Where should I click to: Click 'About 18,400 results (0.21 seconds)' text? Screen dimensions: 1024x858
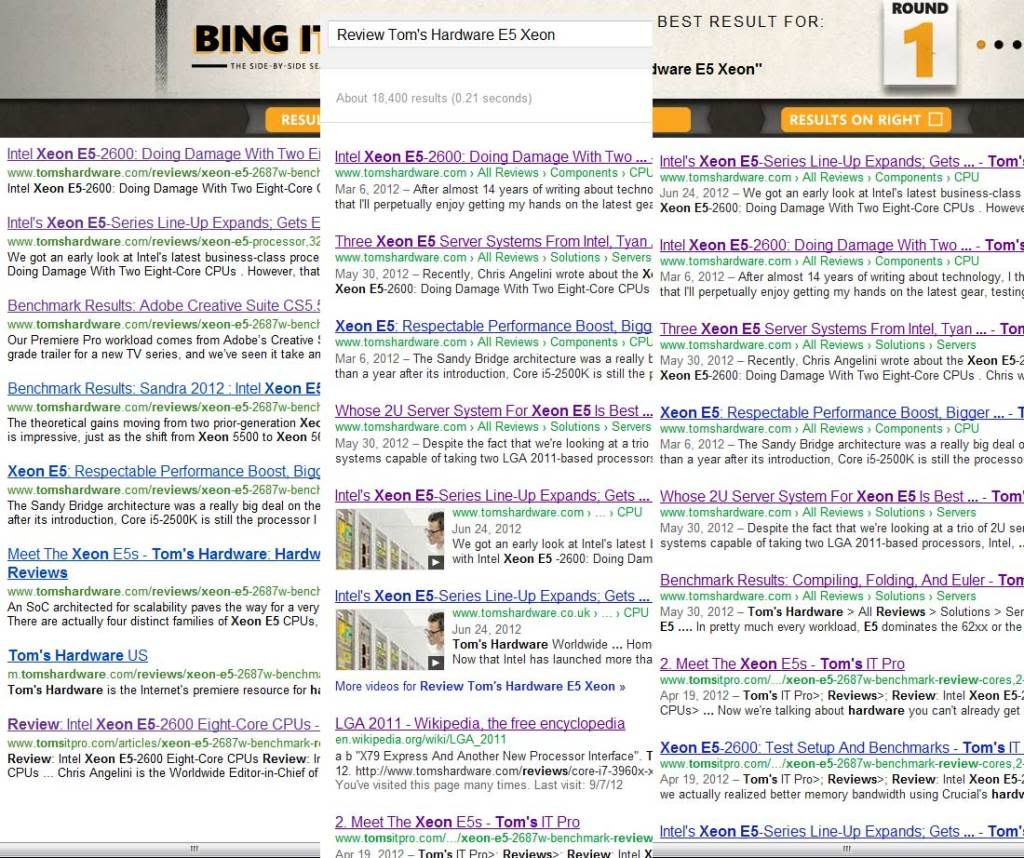434,99
